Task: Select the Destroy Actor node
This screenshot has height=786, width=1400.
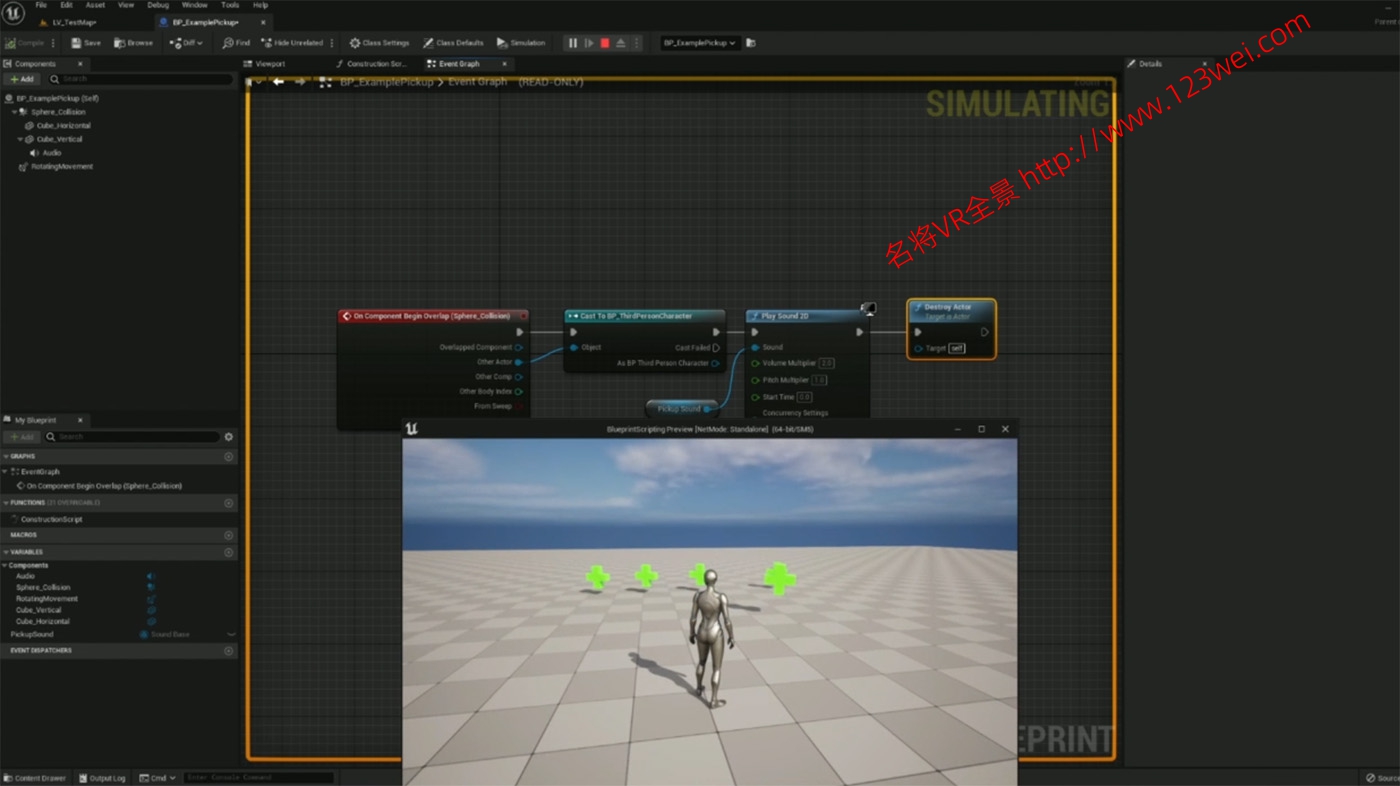Action: tap(950, 307)
